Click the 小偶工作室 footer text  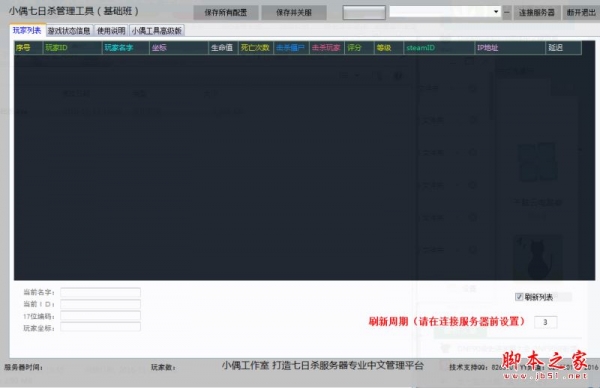[323, 366]
